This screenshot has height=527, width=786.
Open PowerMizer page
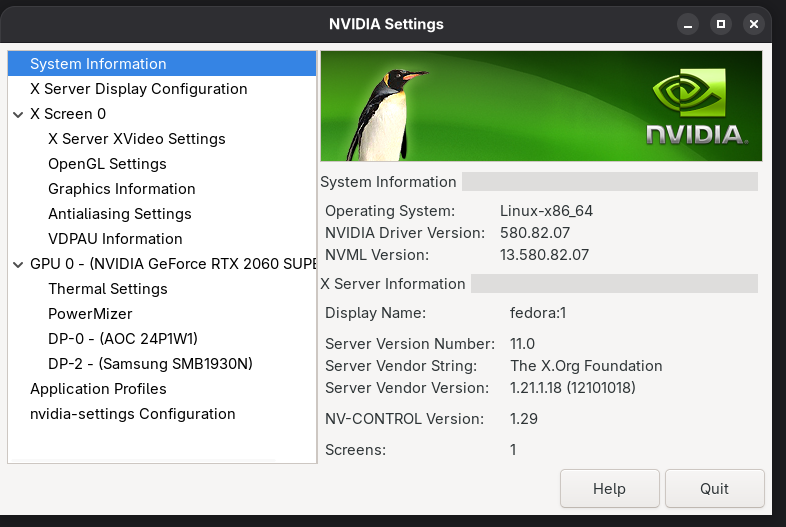[x=162, y=314]
